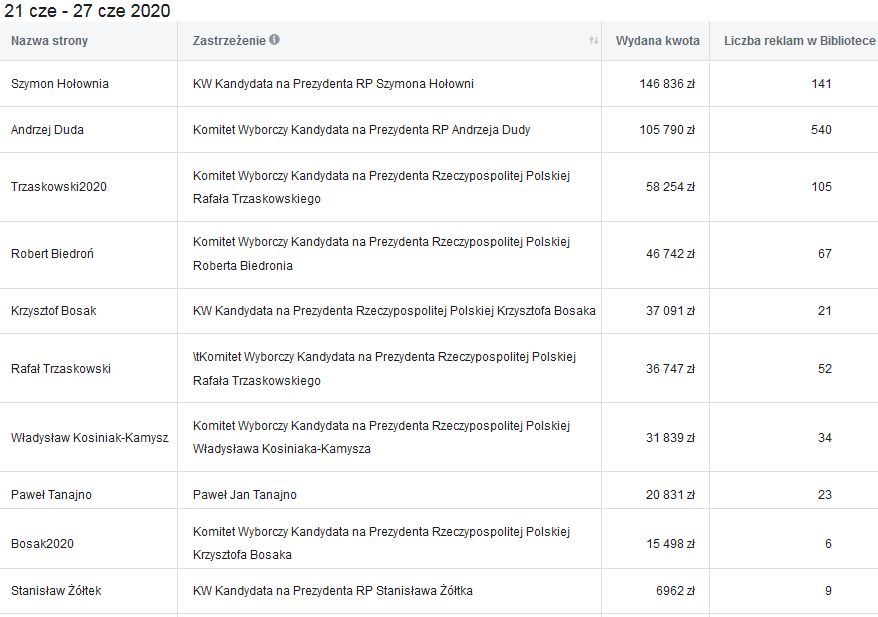Open the Robert Biedroń page name
This screenshot has height=617, width=878.
(53, 254)
